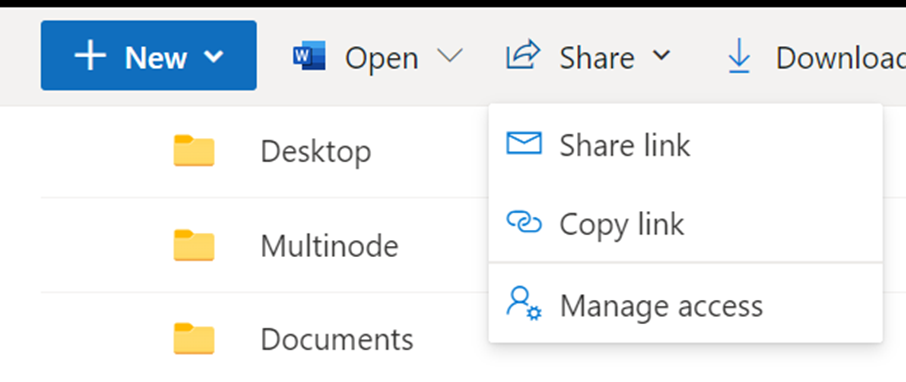Image resolution: width=906 pixels, height=382 pixels.
Task: Click the plus icon on New button
Action: pyautogui.click(x=90, y=56)
